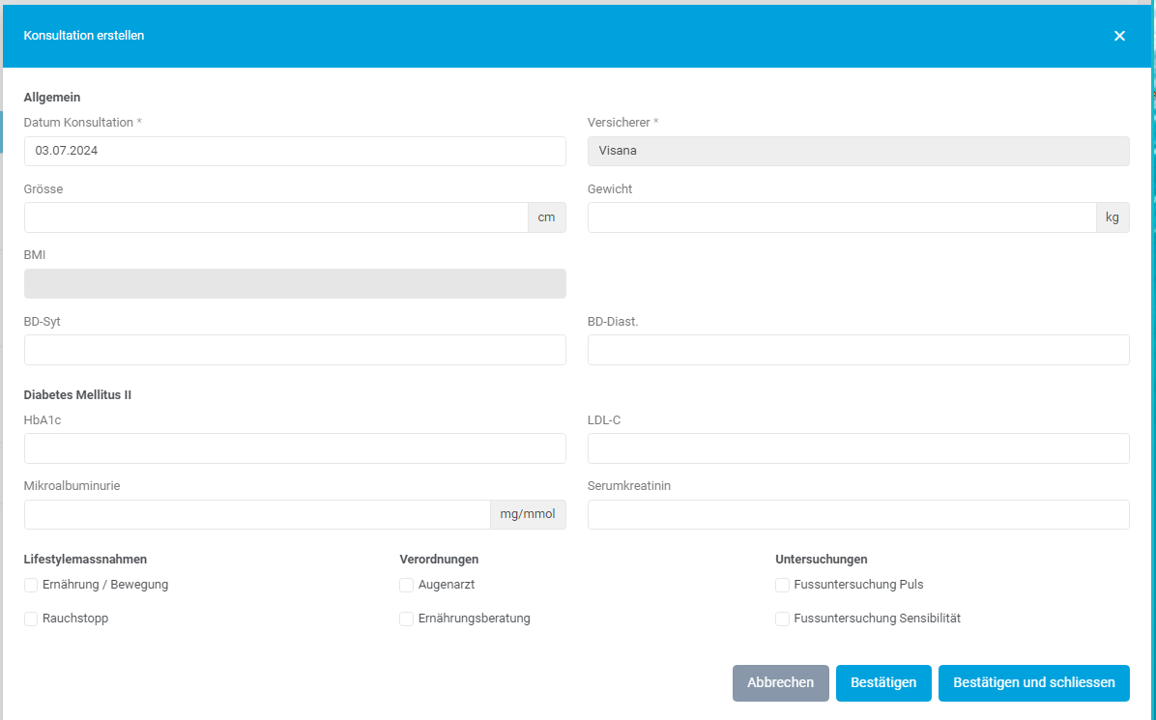Close the Konsultation erstellen dialog
The image size is (1156, 720).
point(1119,35)
